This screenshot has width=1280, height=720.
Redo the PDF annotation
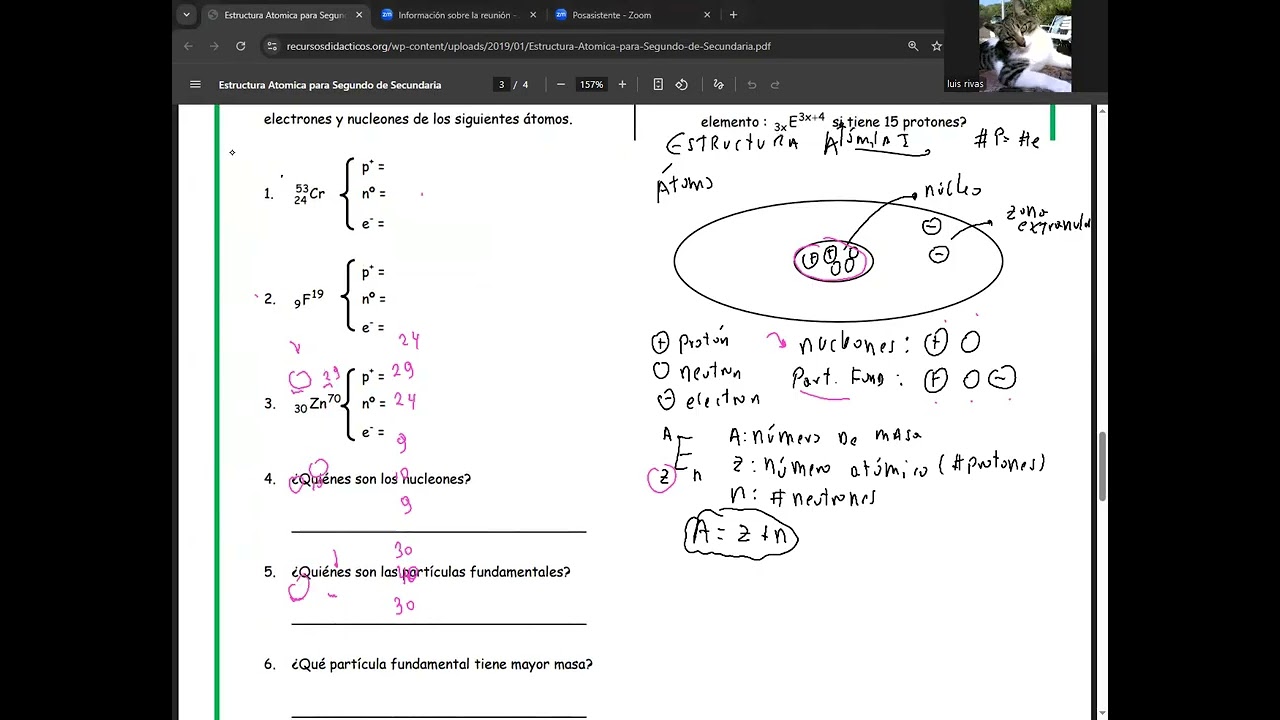tap(775, 85)
